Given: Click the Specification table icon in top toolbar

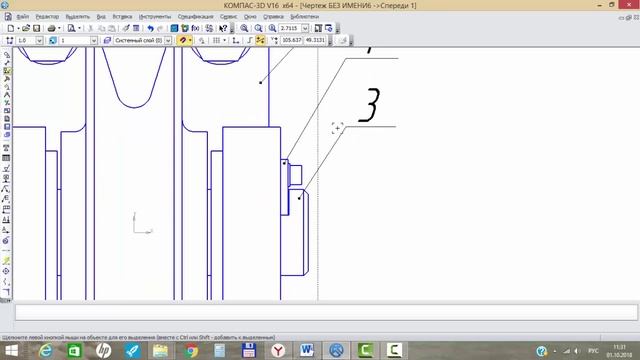Looking at the screenshot, I should click(136, 28).
